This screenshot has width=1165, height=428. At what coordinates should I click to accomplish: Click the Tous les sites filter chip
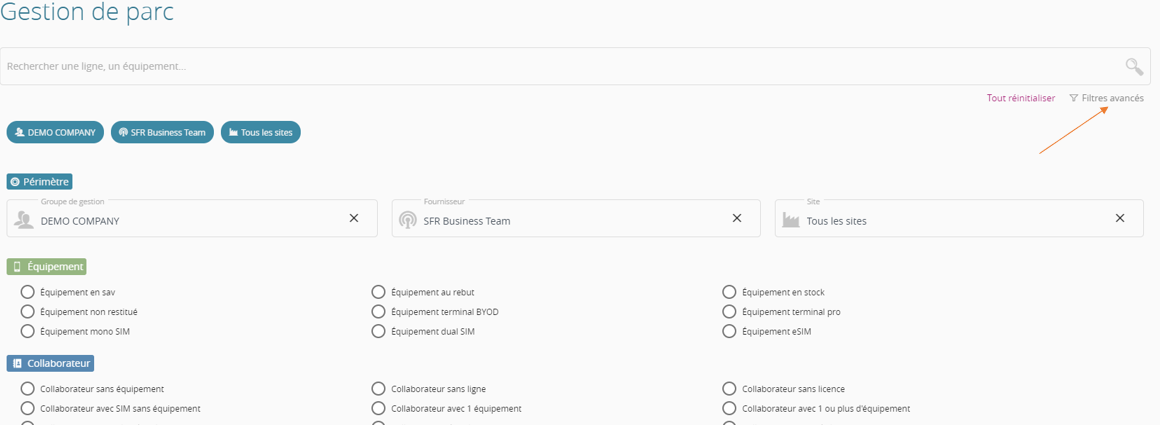261,132
